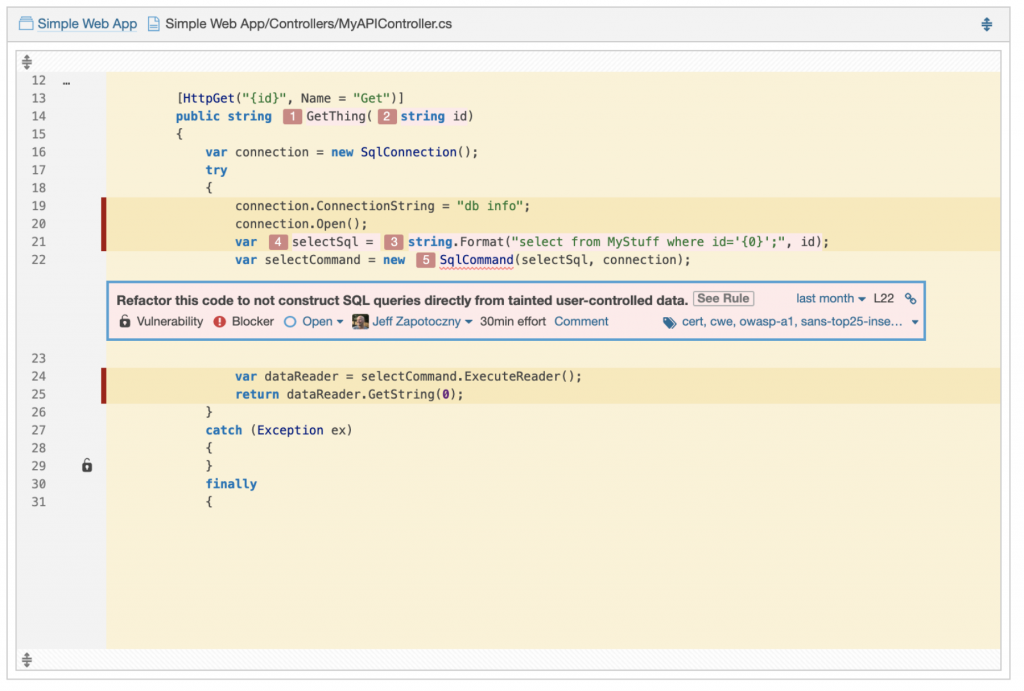Viewport: 1024px width, 691px height.
Task: Click the expand/collapse icon in the header's right corner
Action: pyautogui.click(x=986, y=24)
